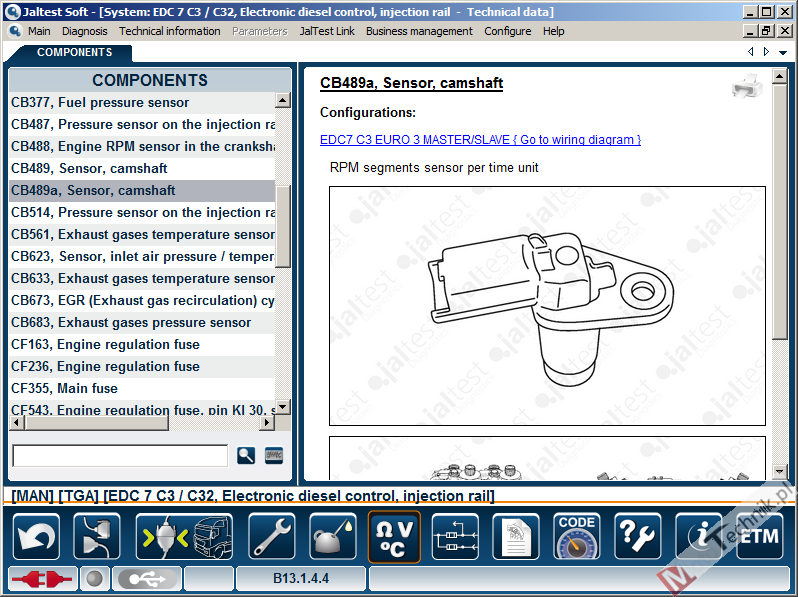Select CB623, Sensor, inlet air pressure

tap(142, 256)
